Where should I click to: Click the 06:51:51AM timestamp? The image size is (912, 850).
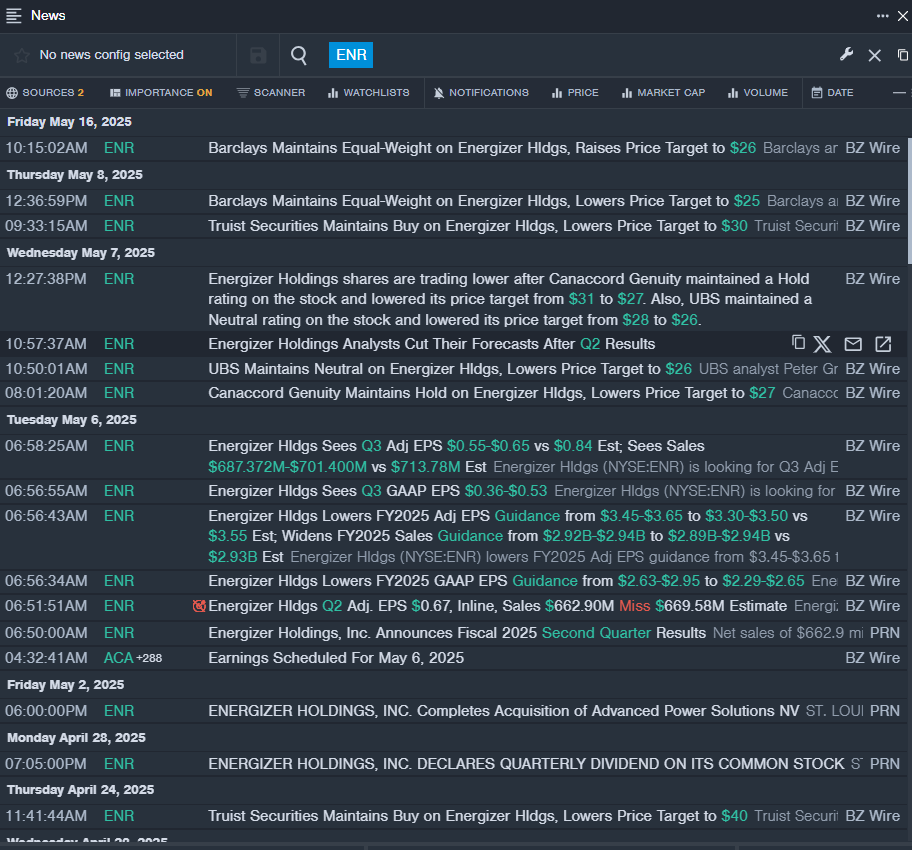47,606
